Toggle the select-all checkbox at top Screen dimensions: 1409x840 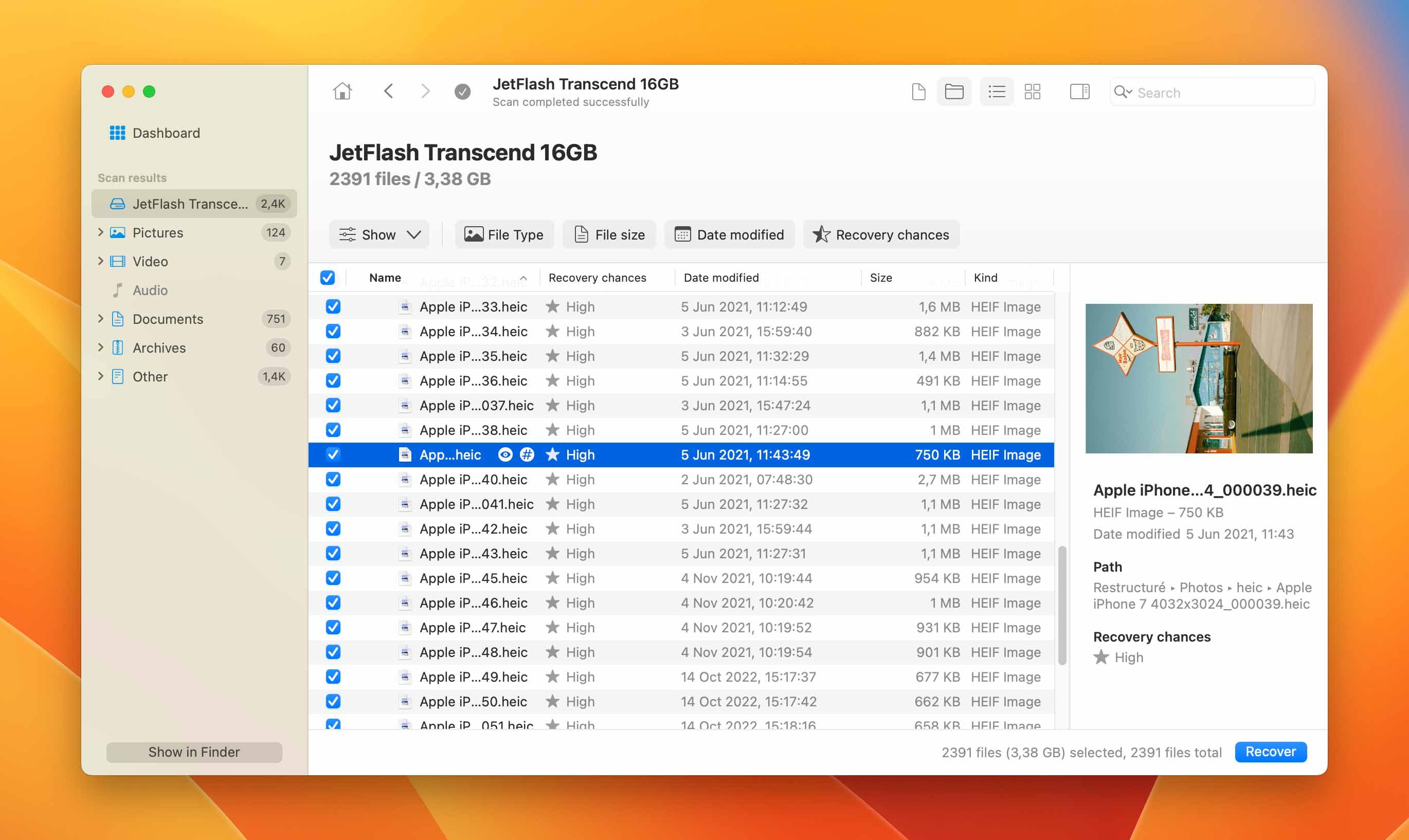328,277
